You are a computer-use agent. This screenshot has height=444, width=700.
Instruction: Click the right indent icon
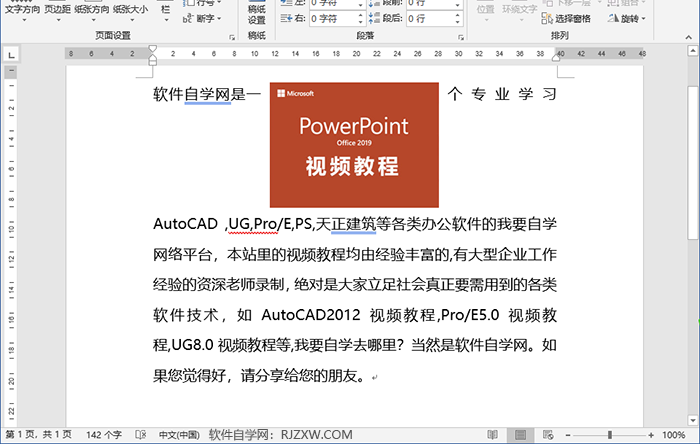tap(286, 19)
